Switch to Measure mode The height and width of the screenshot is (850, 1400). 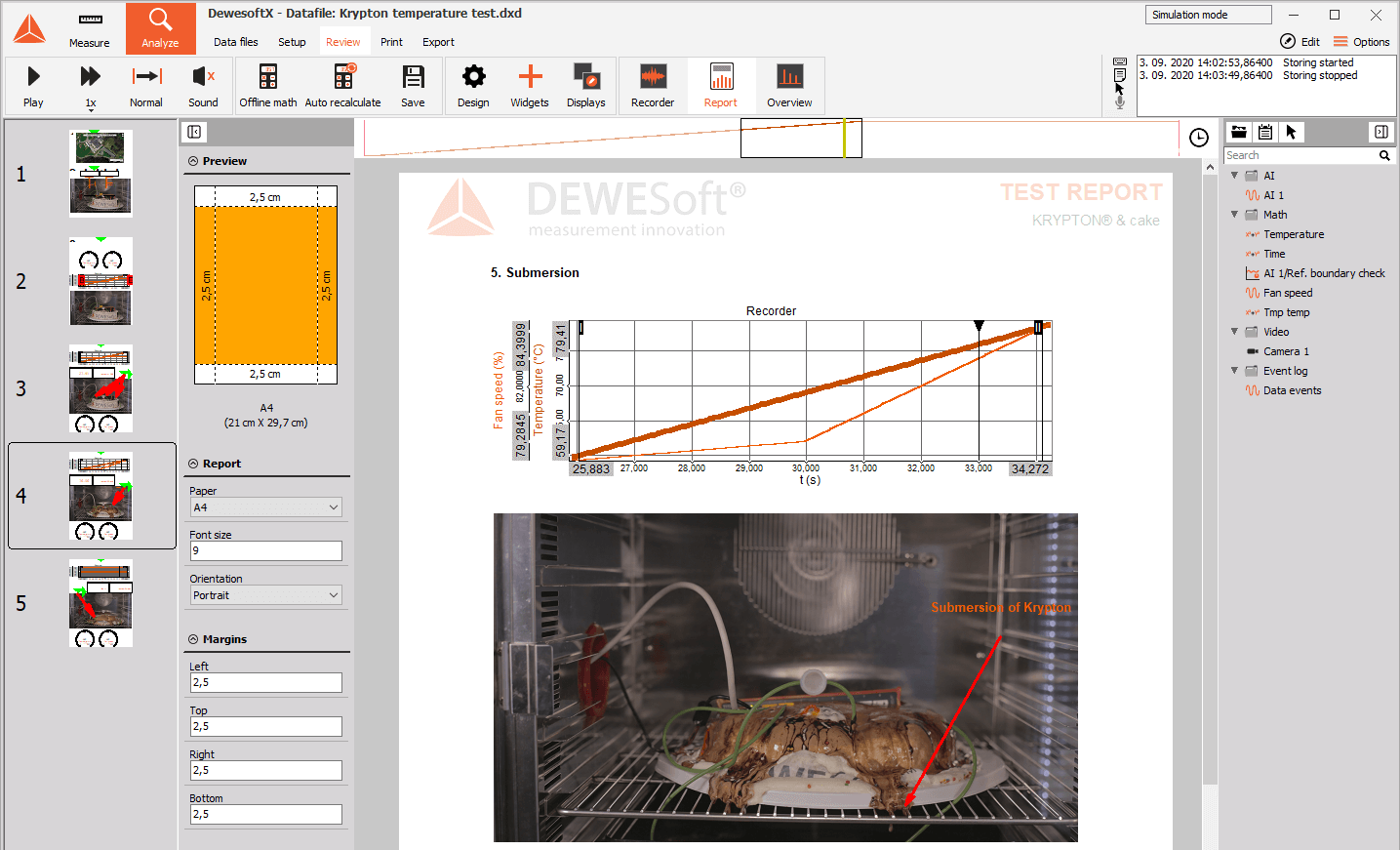pyautogui.click(x=90, y=28)
